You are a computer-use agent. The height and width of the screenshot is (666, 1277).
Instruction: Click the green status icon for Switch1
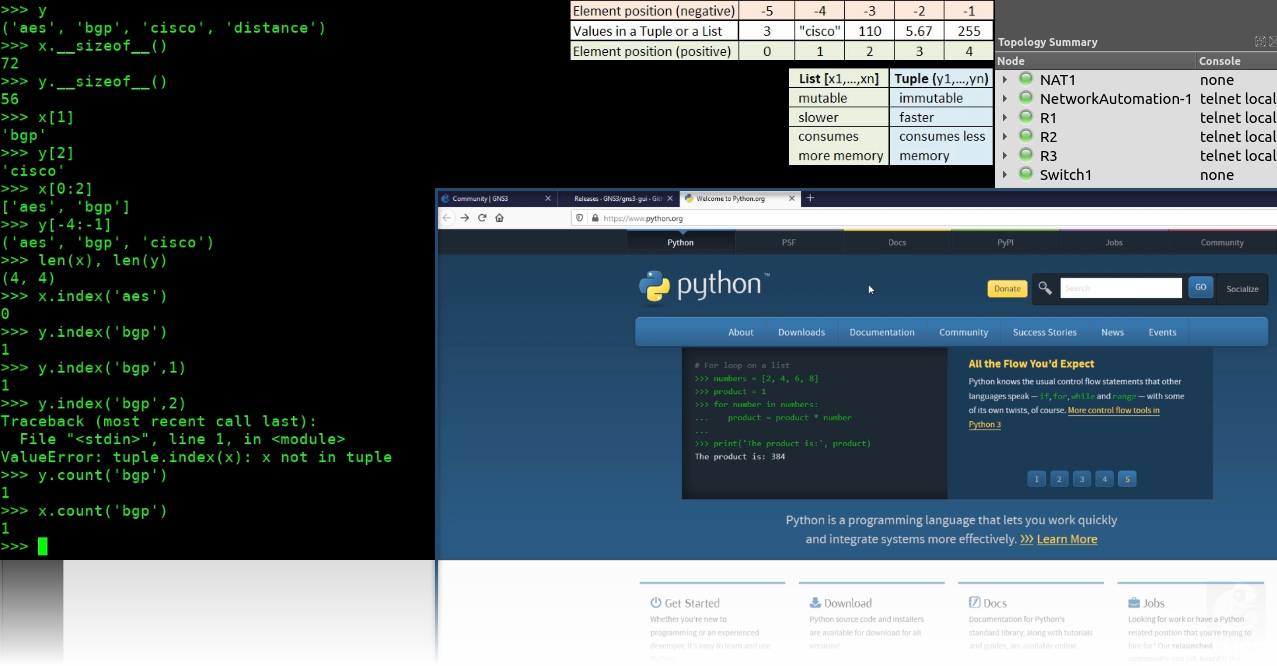tap(1025, 174)
